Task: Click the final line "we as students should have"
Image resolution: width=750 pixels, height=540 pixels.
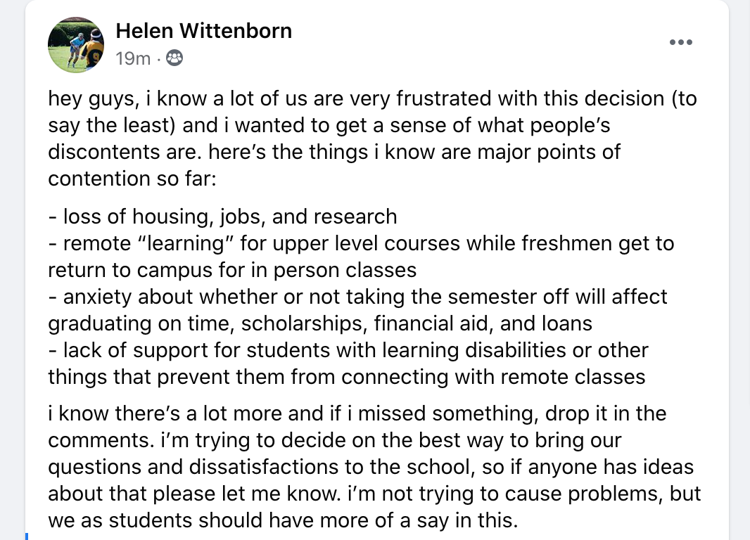Action: click(x=283, y=521)
